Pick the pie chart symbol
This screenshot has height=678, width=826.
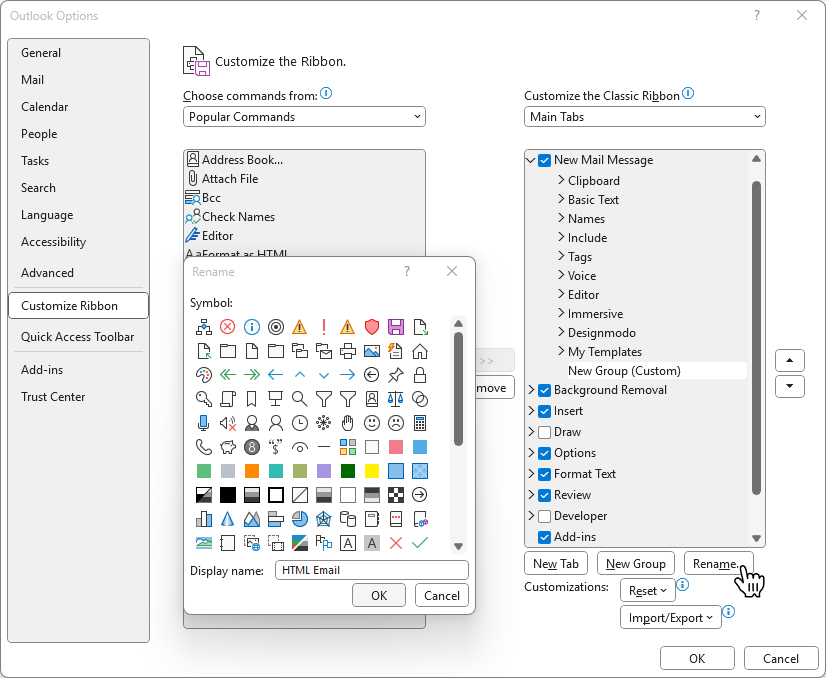pos(300,519)
